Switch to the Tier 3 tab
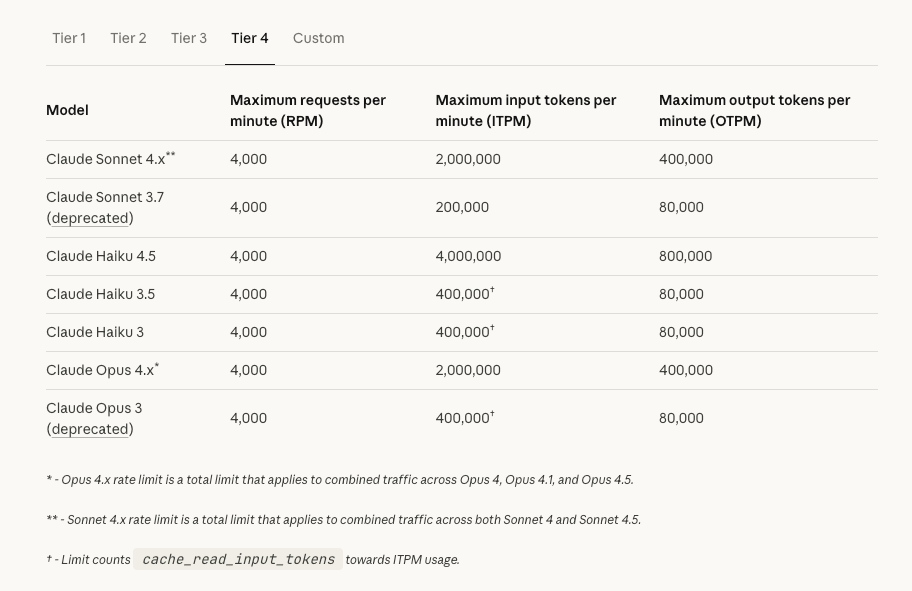This screenshot has height=591, width=912. [x=188, y=38]
